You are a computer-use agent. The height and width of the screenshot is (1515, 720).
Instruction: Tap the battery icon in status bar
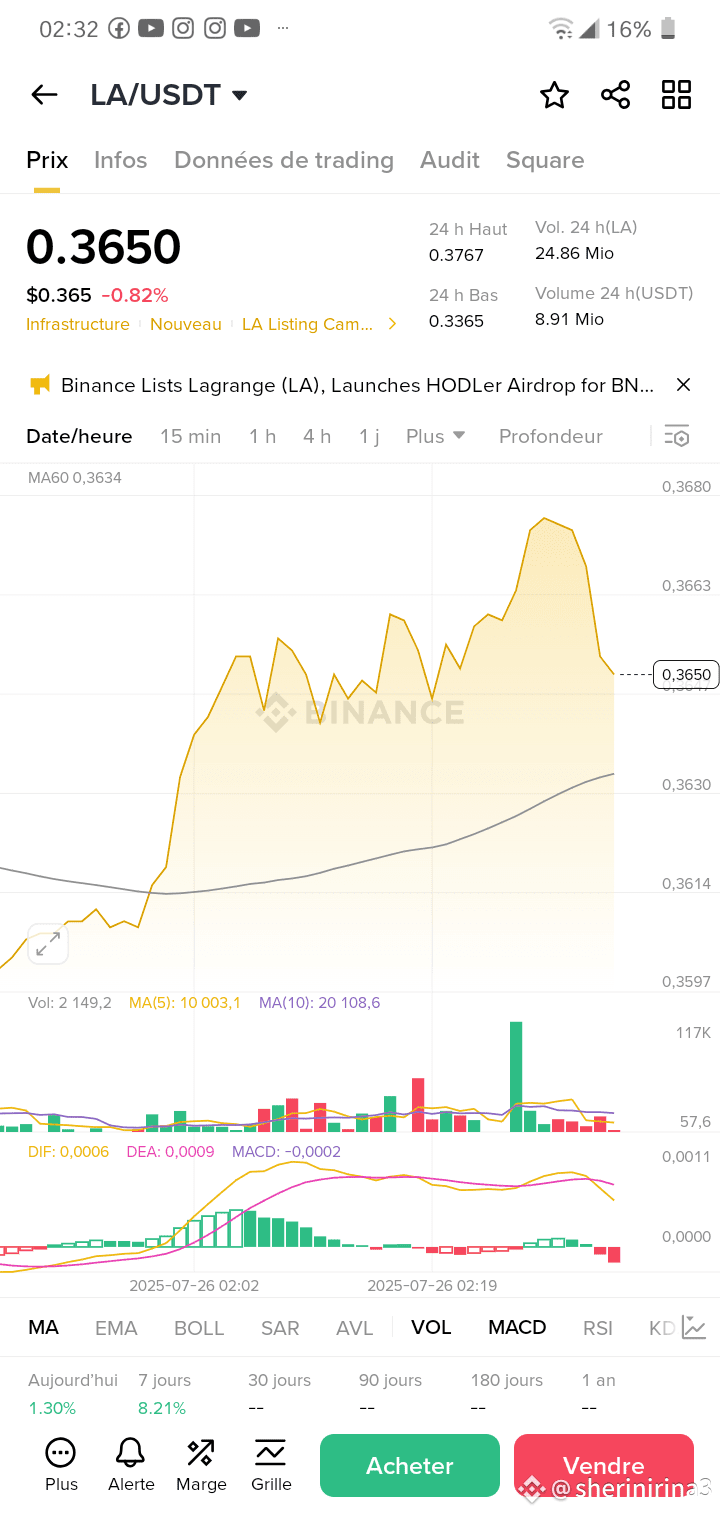[668, 29]
